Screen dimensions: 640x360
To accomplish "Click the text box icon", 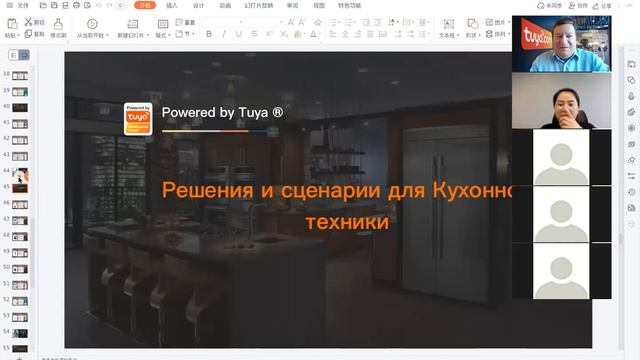I will [449, 24].
